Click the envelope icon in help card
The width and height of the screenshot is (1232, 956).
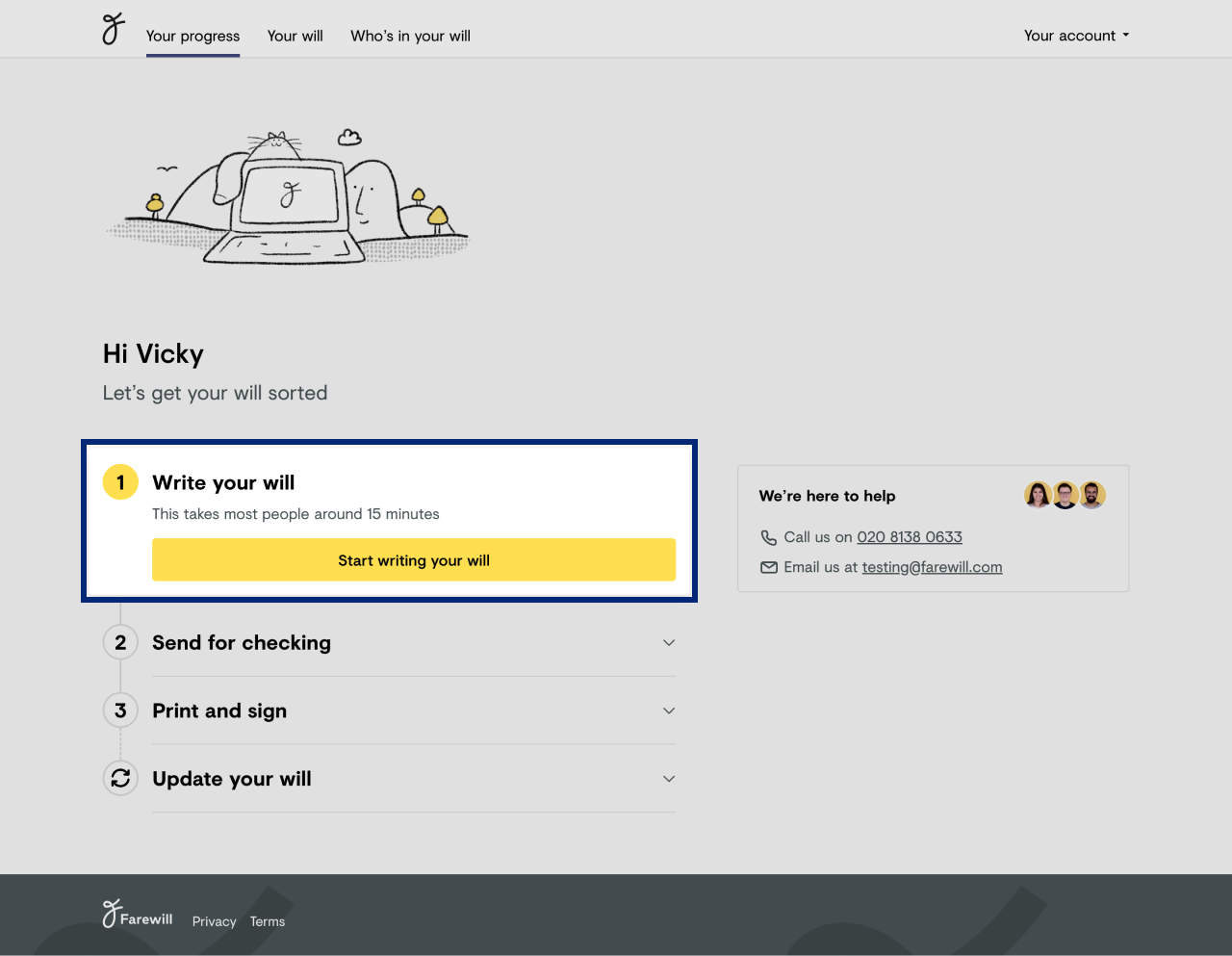pyautogui.click(x=768, y=567)
